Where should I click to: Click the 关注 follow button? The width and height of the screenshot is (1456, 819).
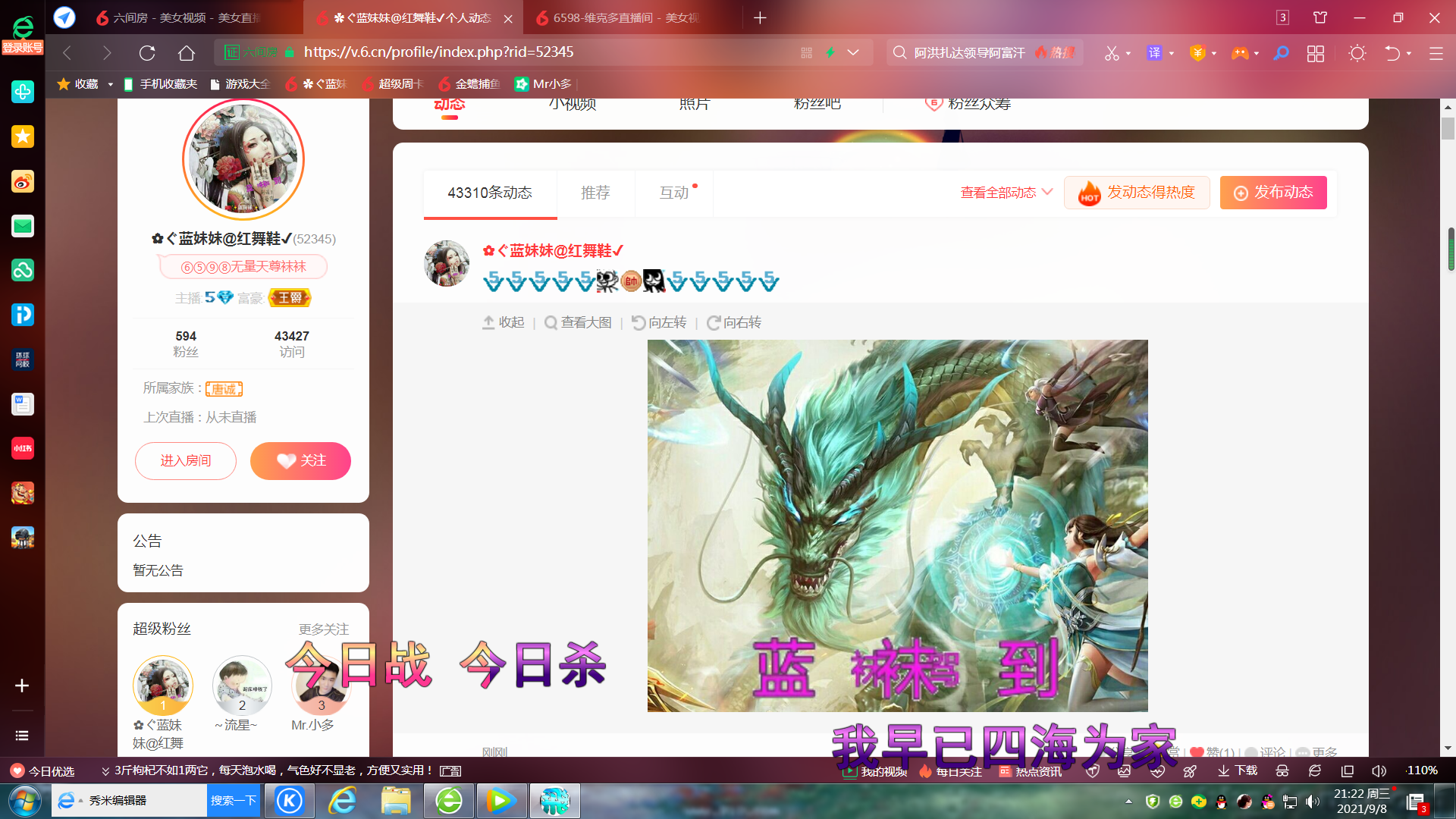tap(300, 461)
